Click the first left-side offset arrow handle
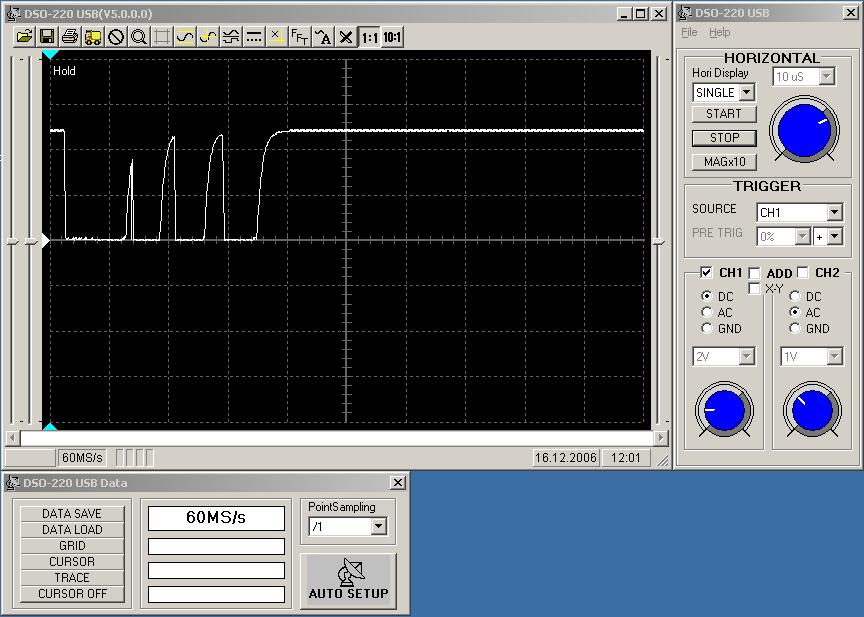 13,241
